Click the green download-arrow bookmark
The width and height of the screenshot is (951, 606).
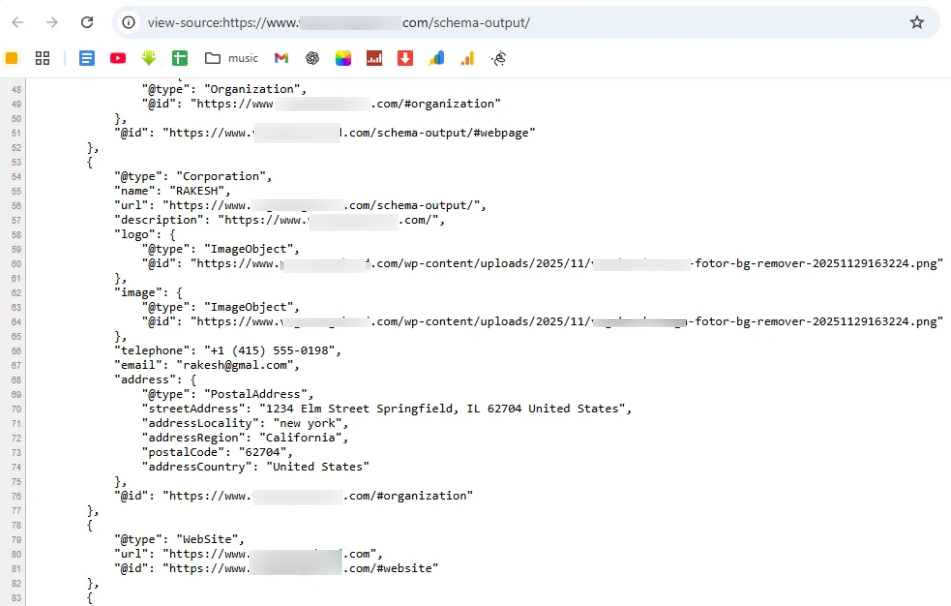(149, 58)
